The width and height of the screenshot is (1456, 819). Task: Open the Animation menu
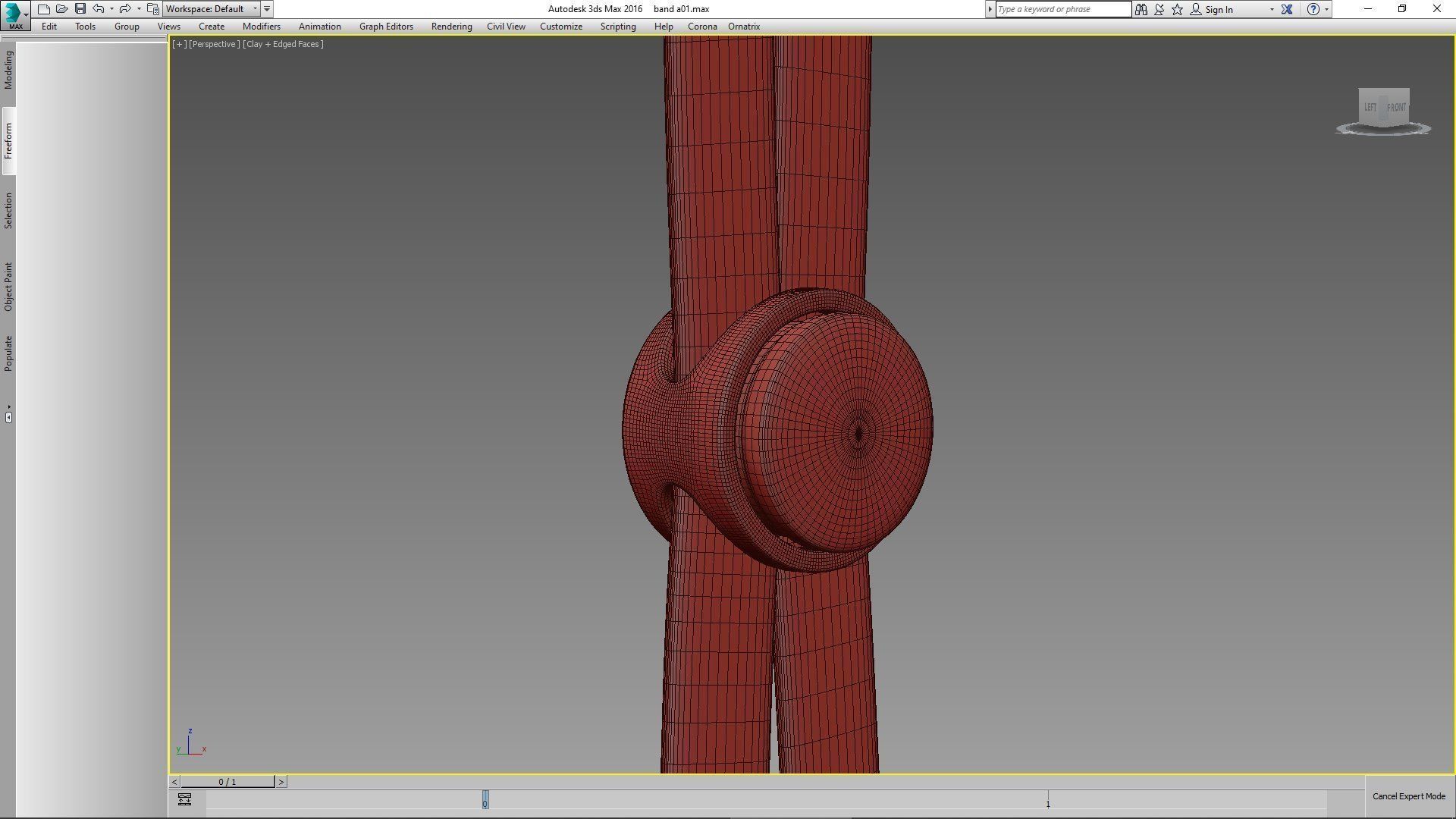tap(319, 27)
